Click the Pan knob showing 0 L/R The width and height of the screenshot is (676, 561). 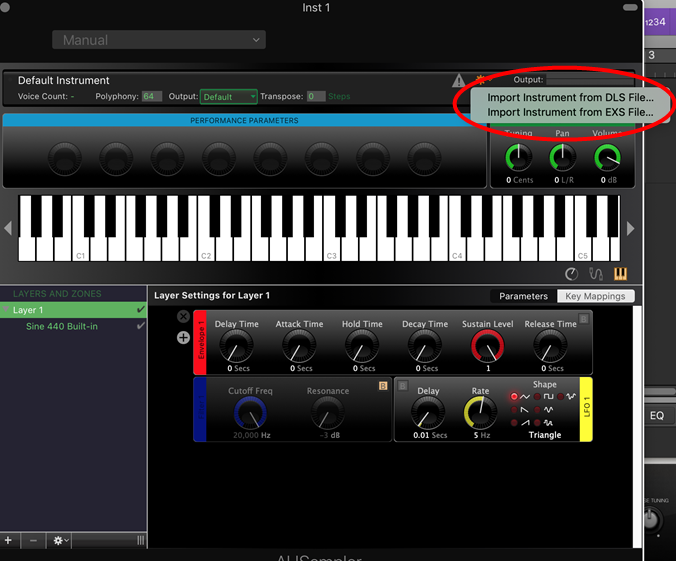563,157
